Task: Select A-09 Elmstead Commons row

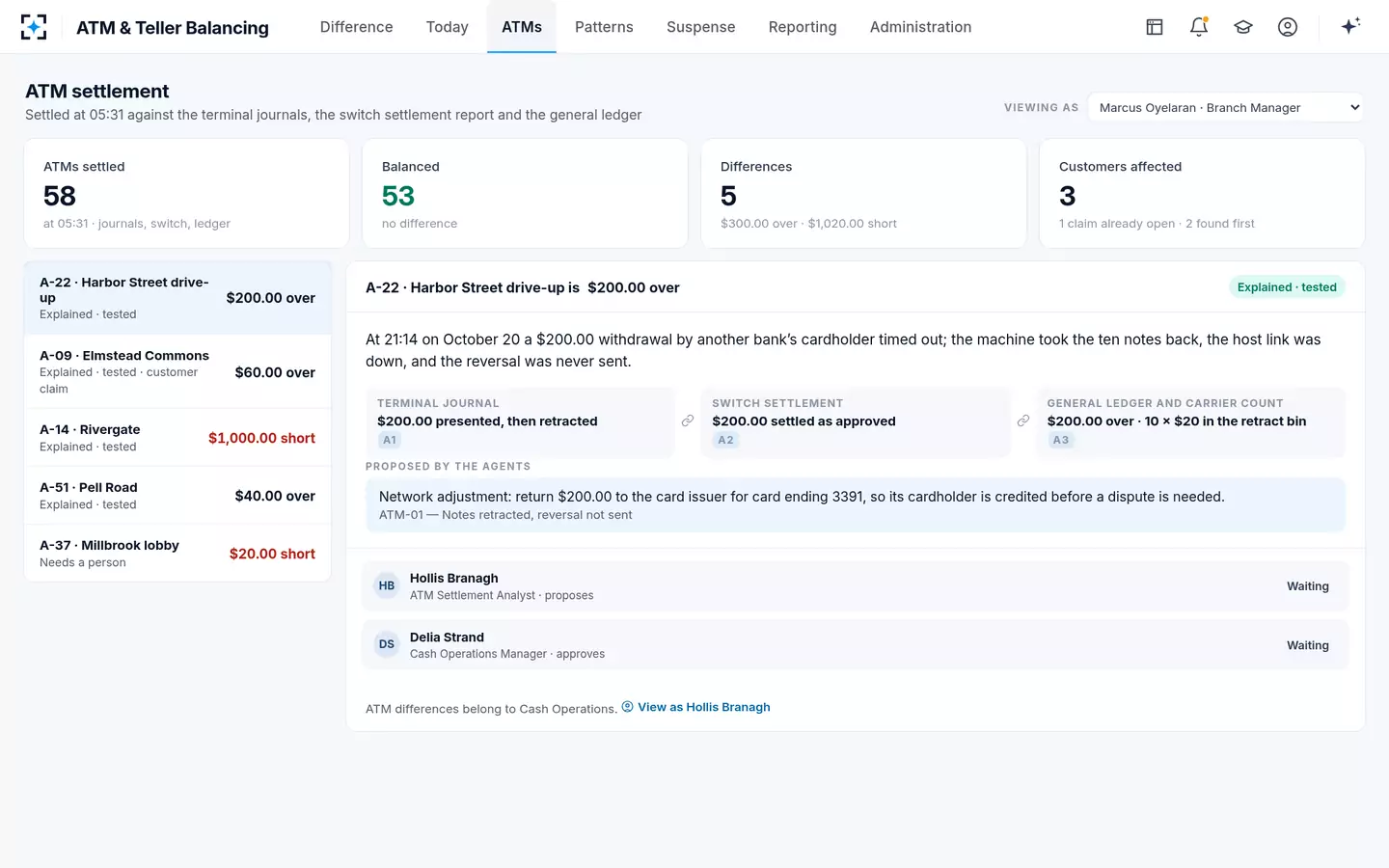Action: [x=177, y=371]
